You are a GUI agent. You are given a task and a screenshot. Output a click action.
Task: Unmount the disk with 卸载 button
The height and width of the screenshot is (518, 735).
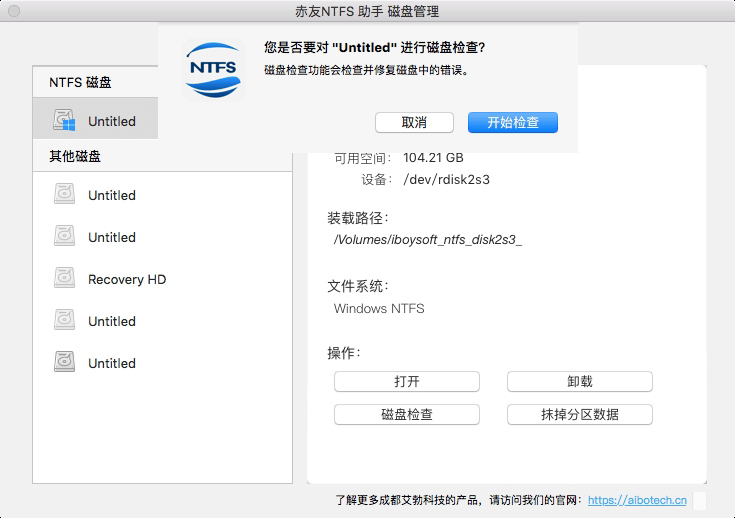[x=580, y=382]
